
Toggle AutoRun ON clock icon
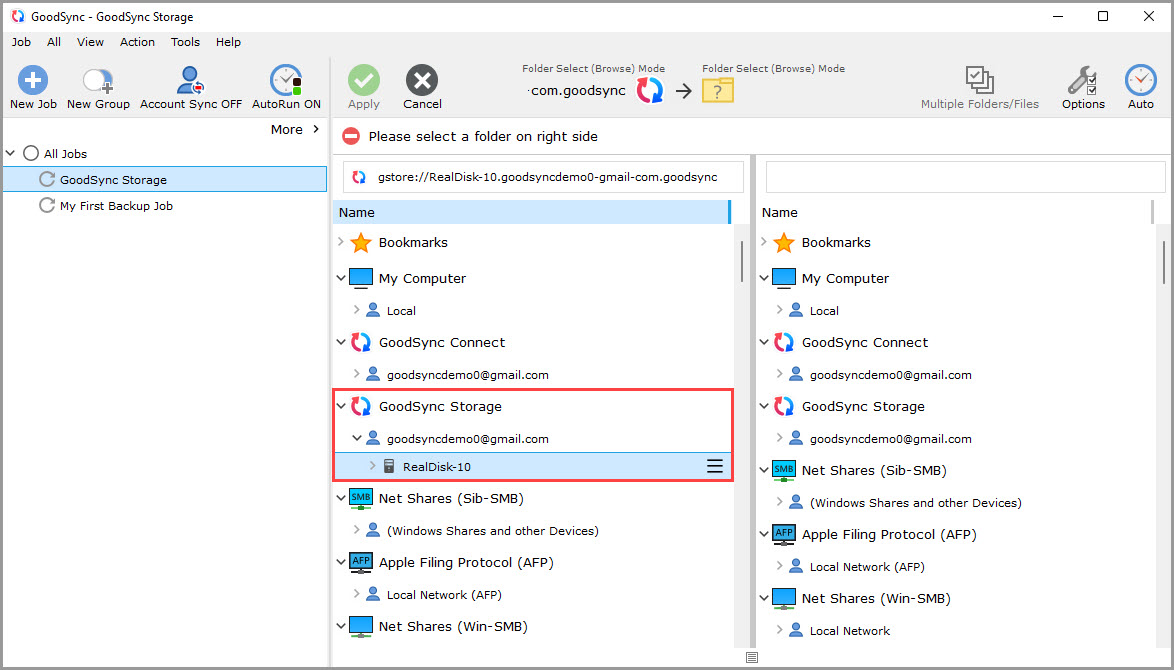286,80
